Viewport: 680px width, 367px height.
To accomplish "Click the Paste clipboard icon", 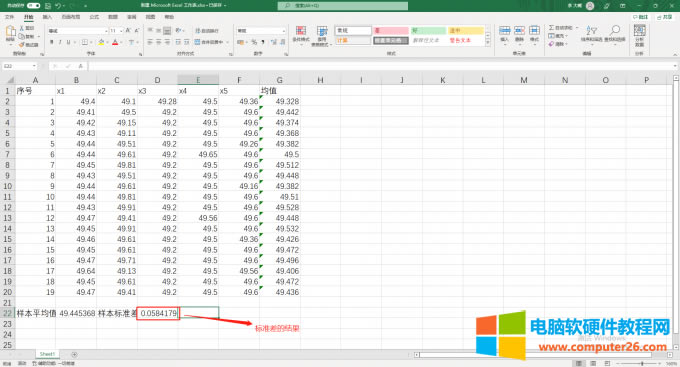I will 10,33.
